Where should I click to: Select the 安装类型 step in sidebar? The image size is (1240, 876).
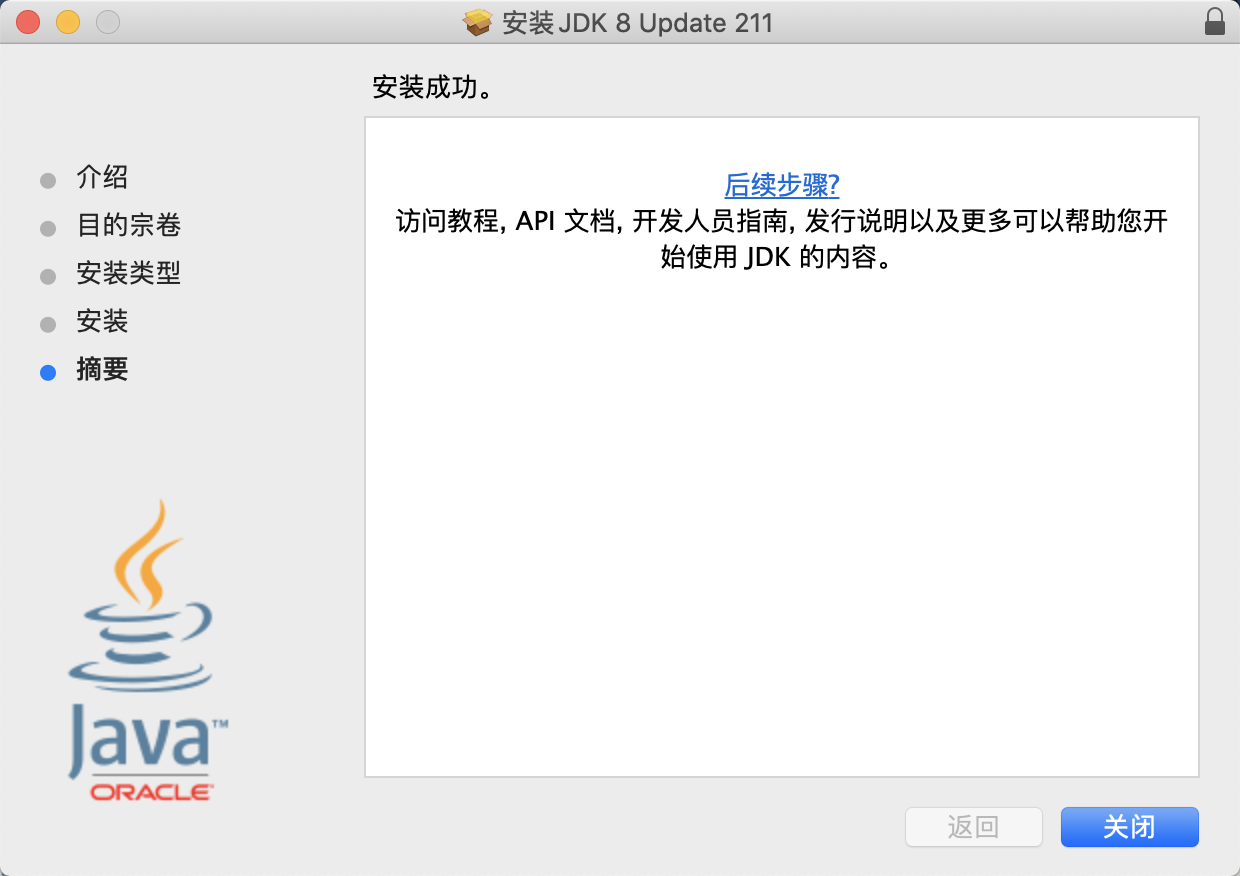pyautogui.click(x=128, y=273)
